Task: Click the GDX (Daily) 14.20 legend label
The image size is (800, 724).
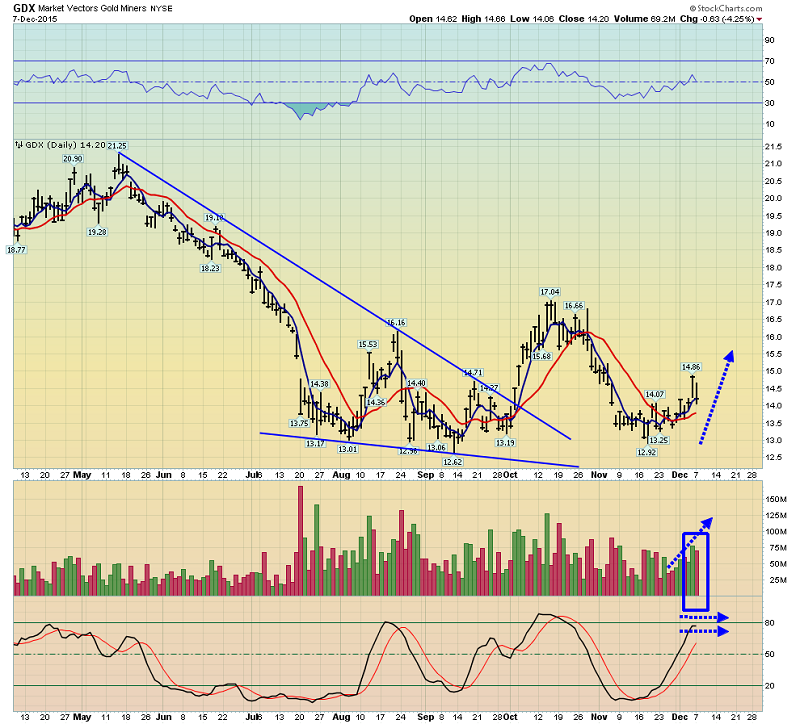Action: coord(65,145)
